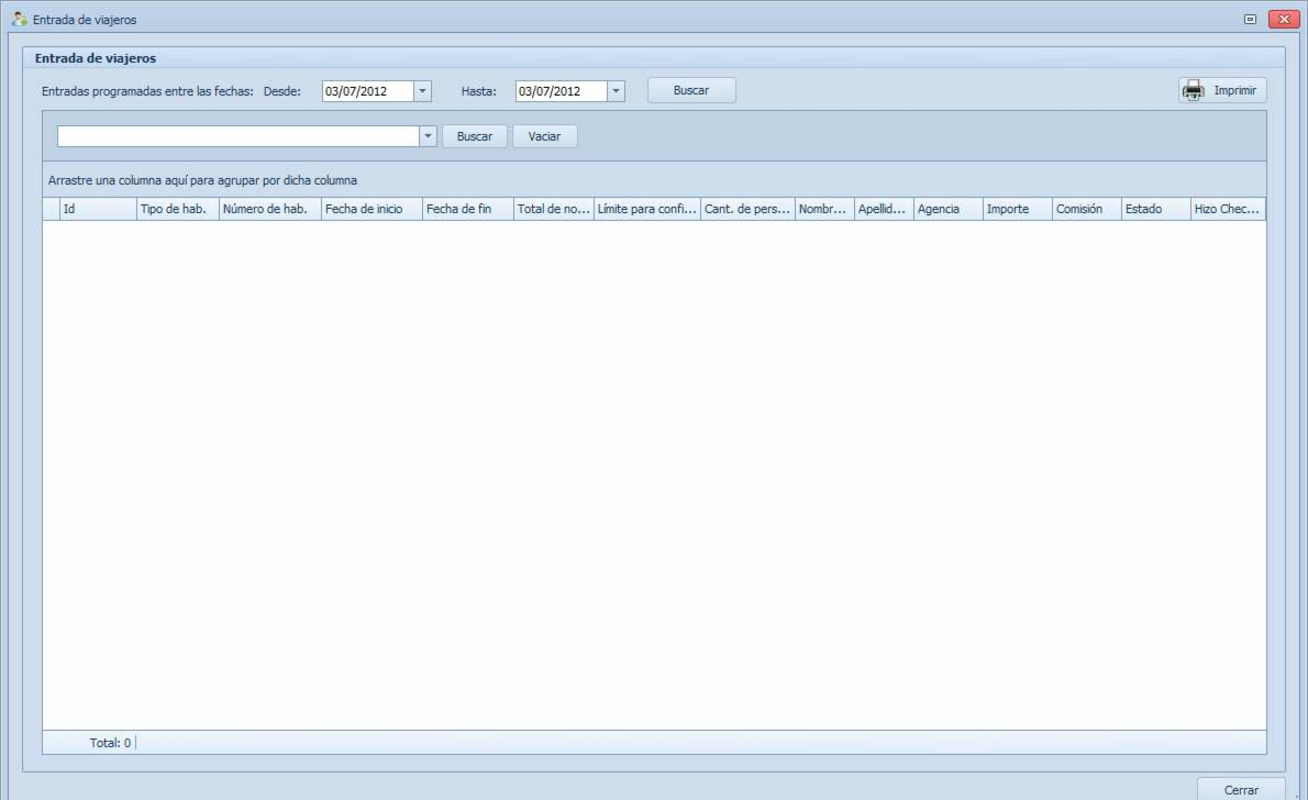The height and width of the screenshot is (800, 1308).
Task: Sort by Número de hab. column header
Action: pos(270,209)
